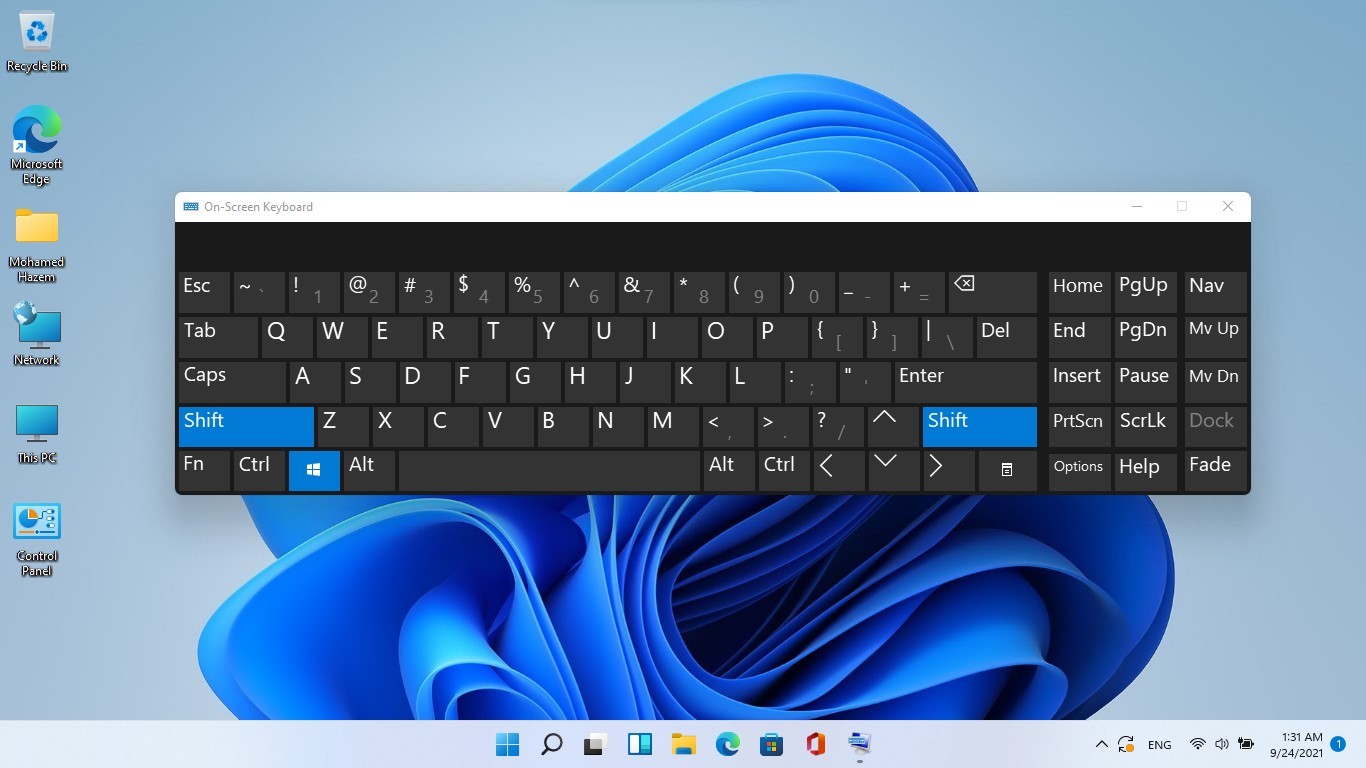
Task: Tap the PrtScn key
Action: (1079, 427)
